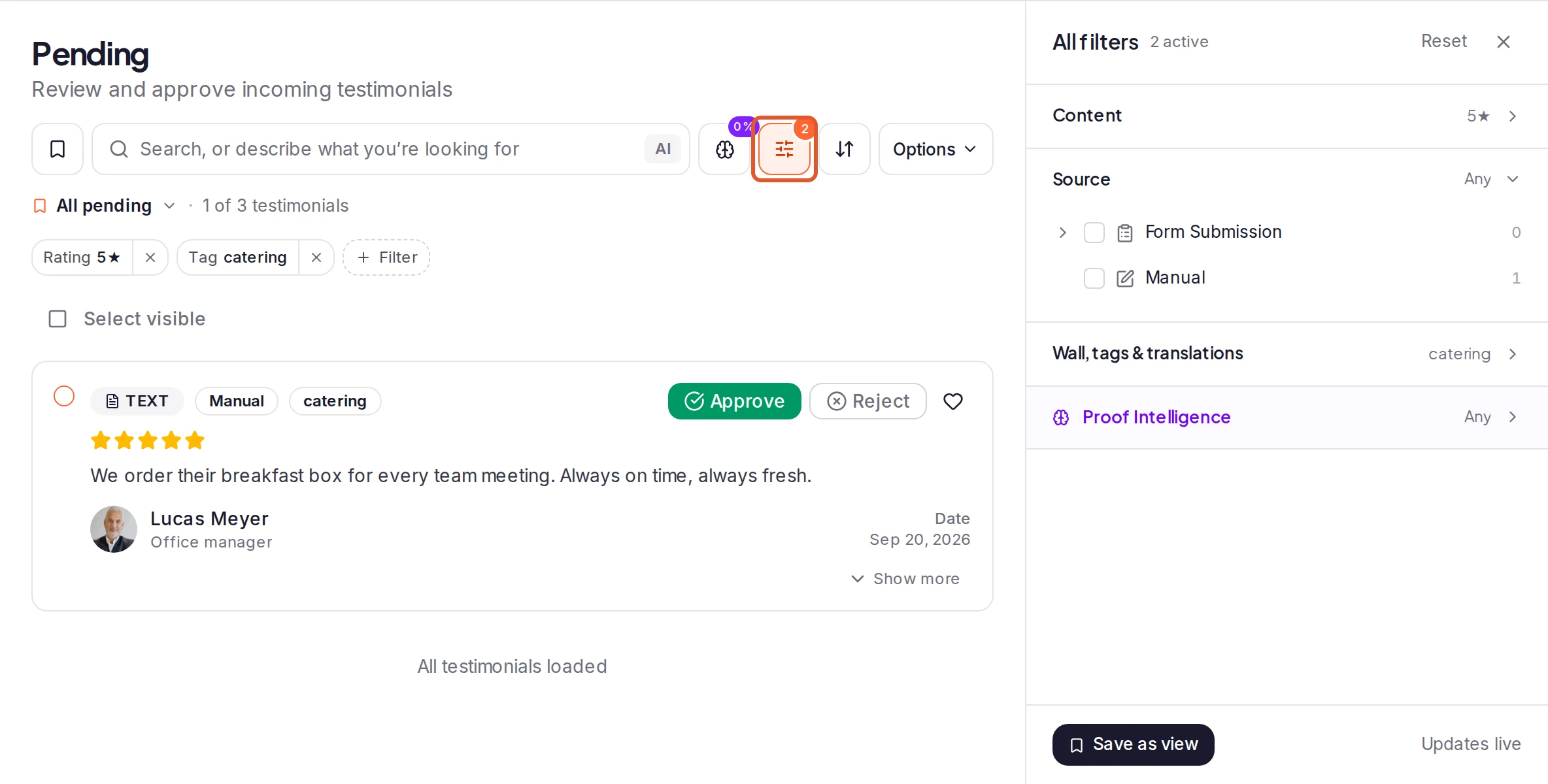Close the All filters panel

click(x=1504, y=42)
